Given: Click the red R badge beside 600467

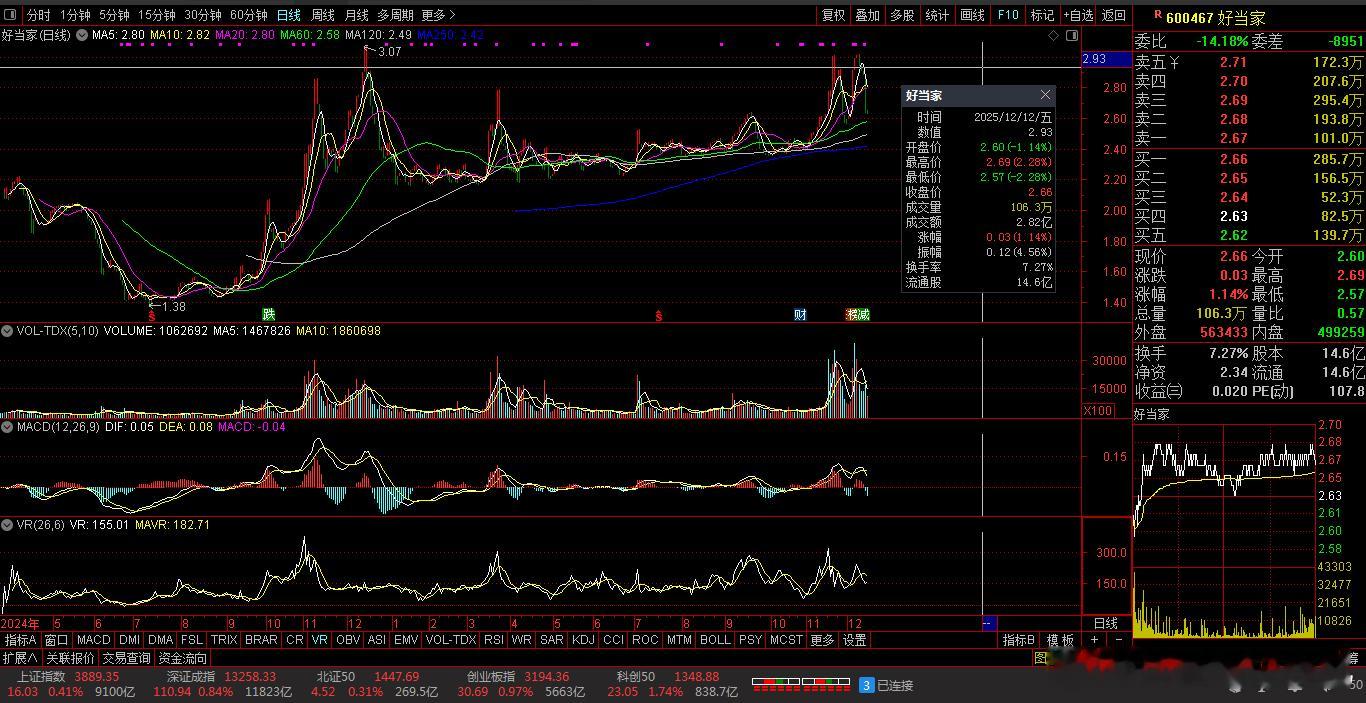Looking at the screenshot, I should [1157, 15].
